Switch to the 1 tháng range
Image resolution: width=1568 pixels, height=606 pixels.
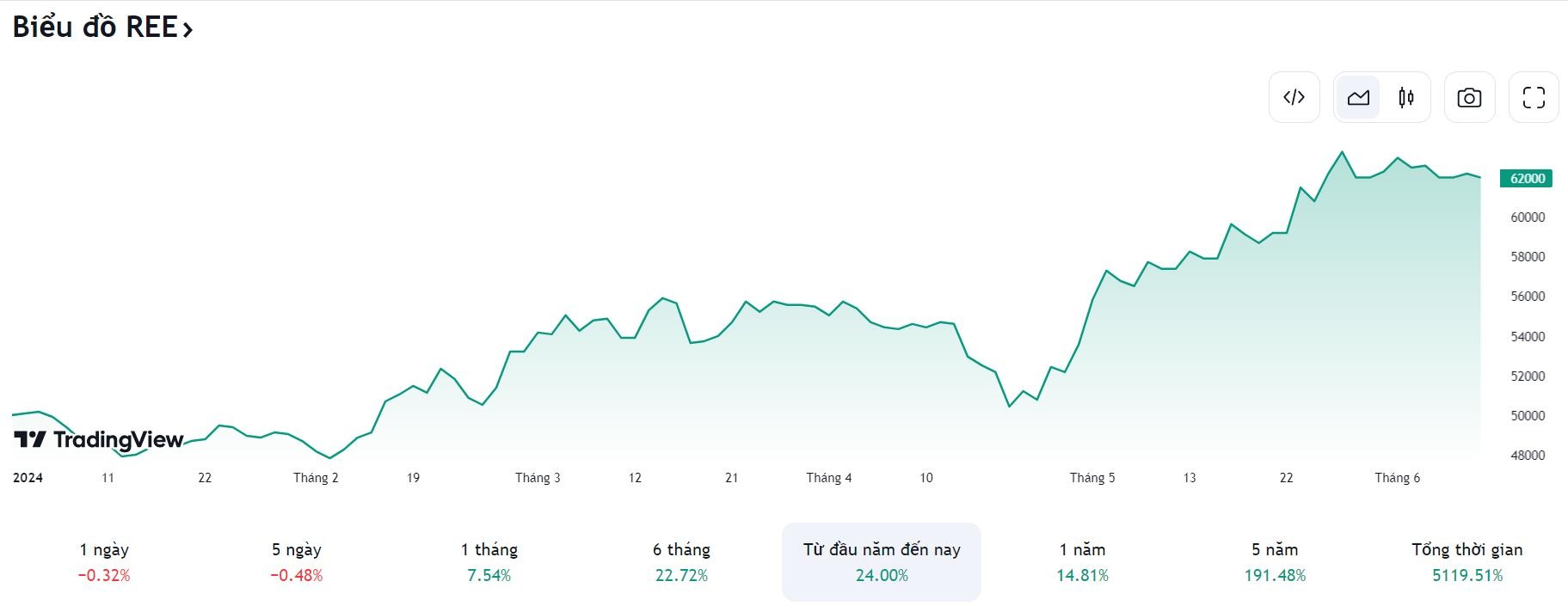tap(489, 561)
